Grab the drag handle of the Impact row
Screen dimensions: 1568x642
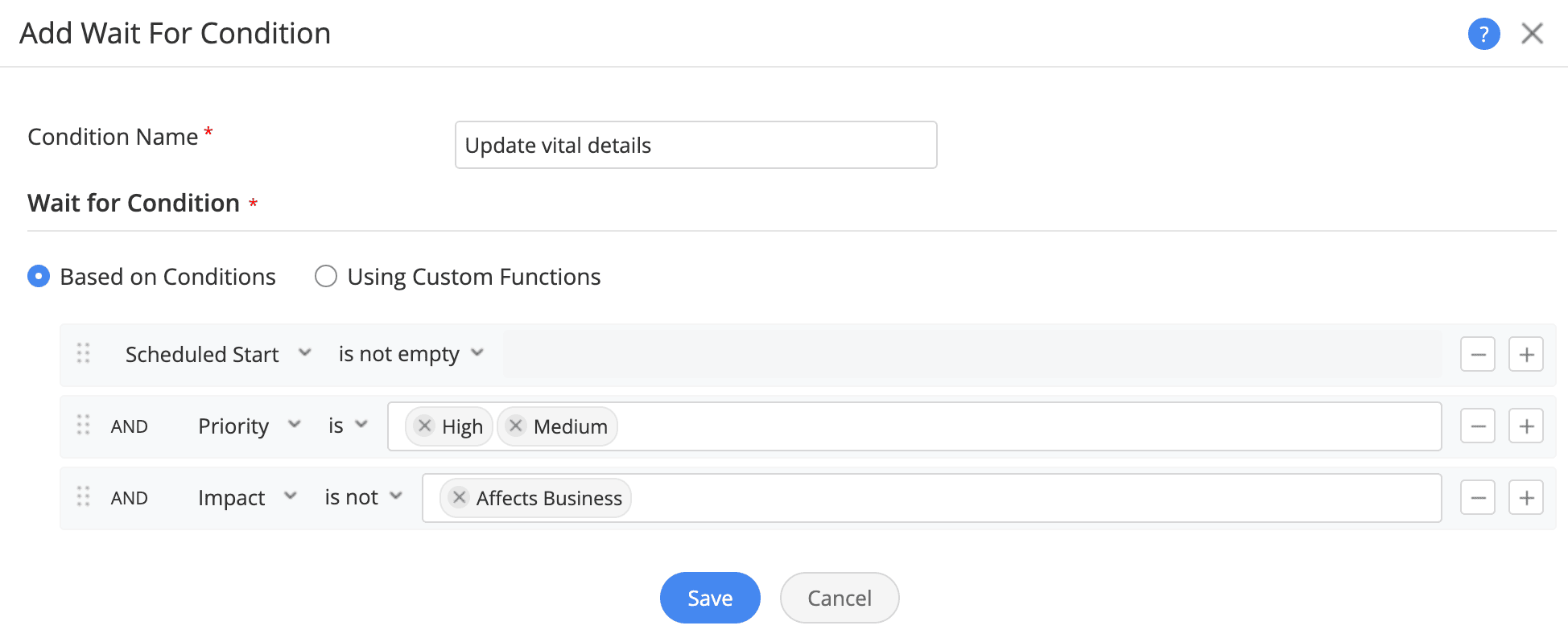pos(84,497)
